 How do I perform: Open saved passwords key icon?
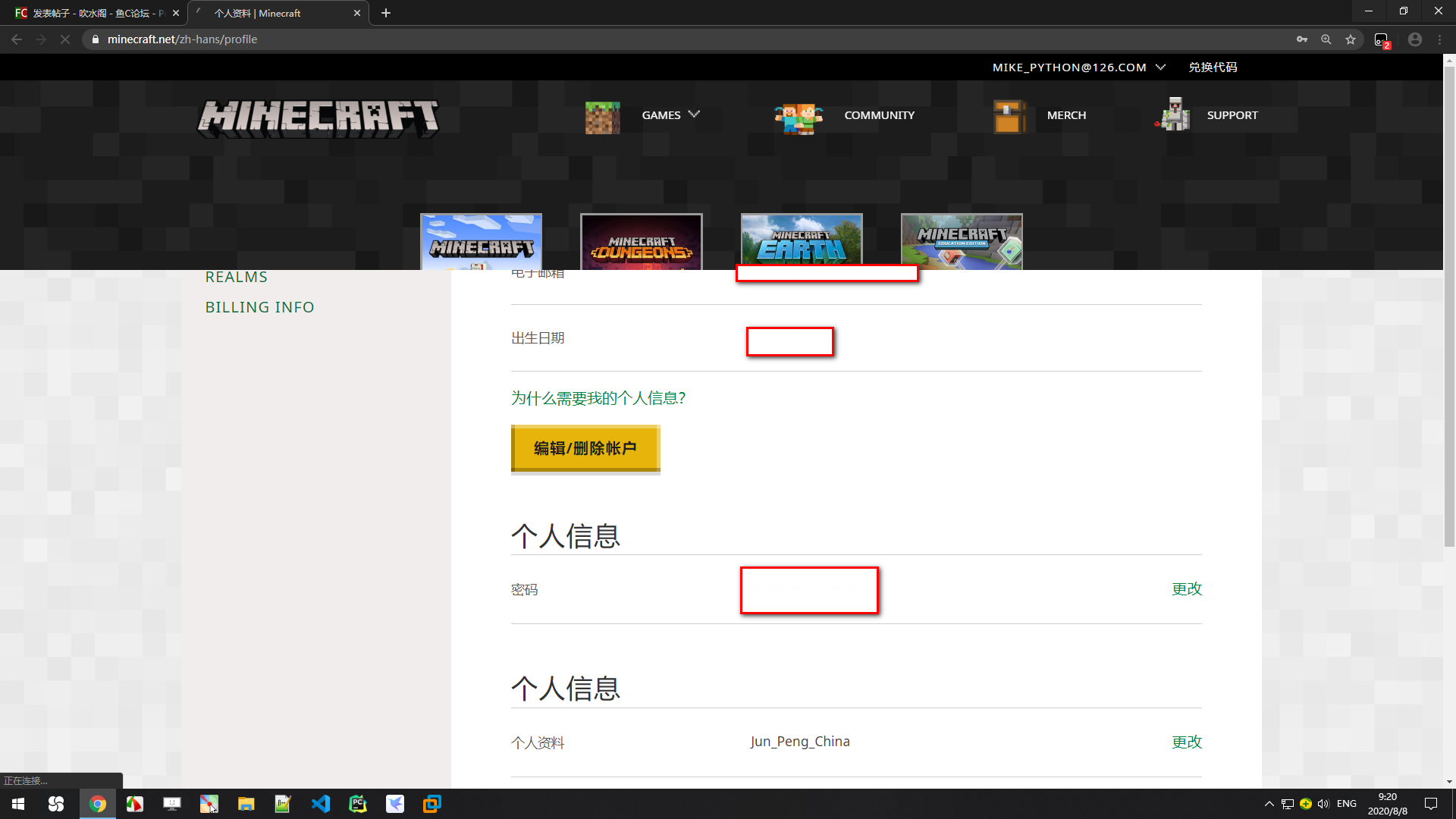click(x=1302, y=39)
